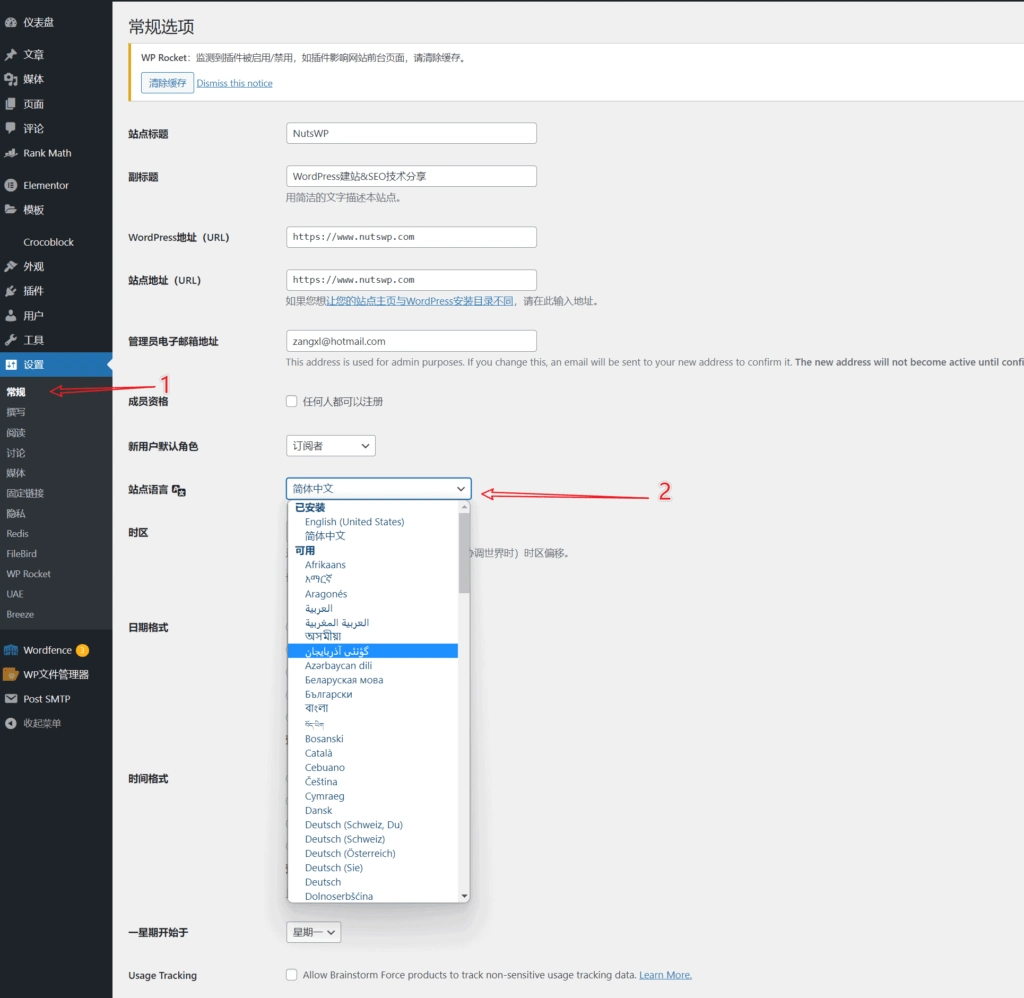Click the Comments bubble icon

click(11, 128)
